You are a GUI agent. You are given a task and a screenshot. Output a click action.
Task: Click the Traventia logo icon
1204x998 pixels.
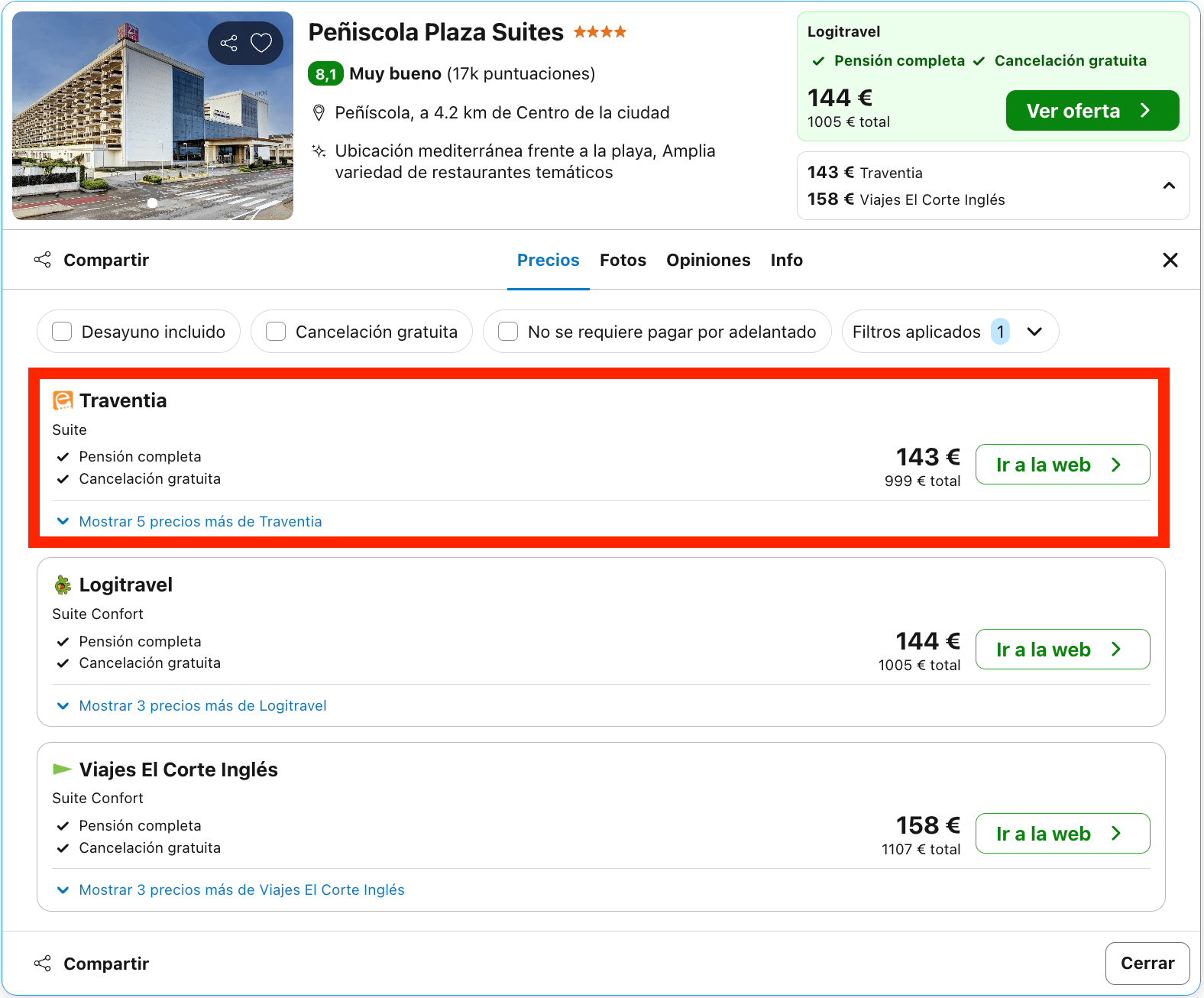pos(63,400)
